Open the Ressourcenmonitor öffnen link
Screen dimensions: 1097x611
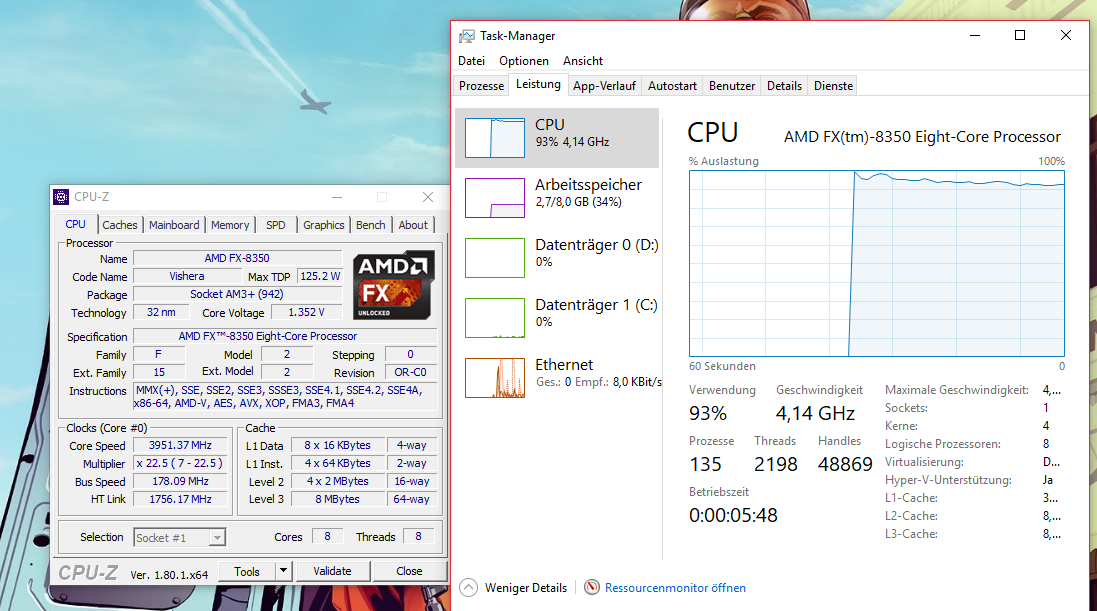(675, 588)
